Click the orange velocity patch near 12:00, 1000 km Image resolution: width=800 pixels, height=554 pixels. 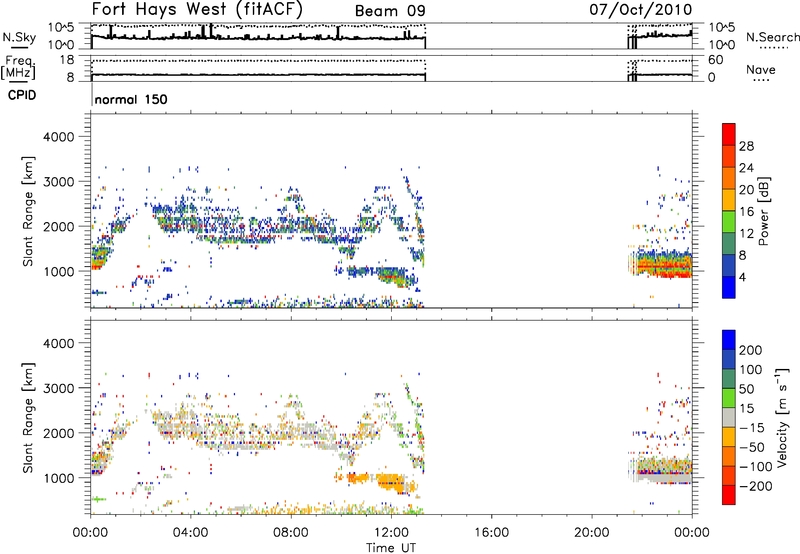(x=391, y=481)
